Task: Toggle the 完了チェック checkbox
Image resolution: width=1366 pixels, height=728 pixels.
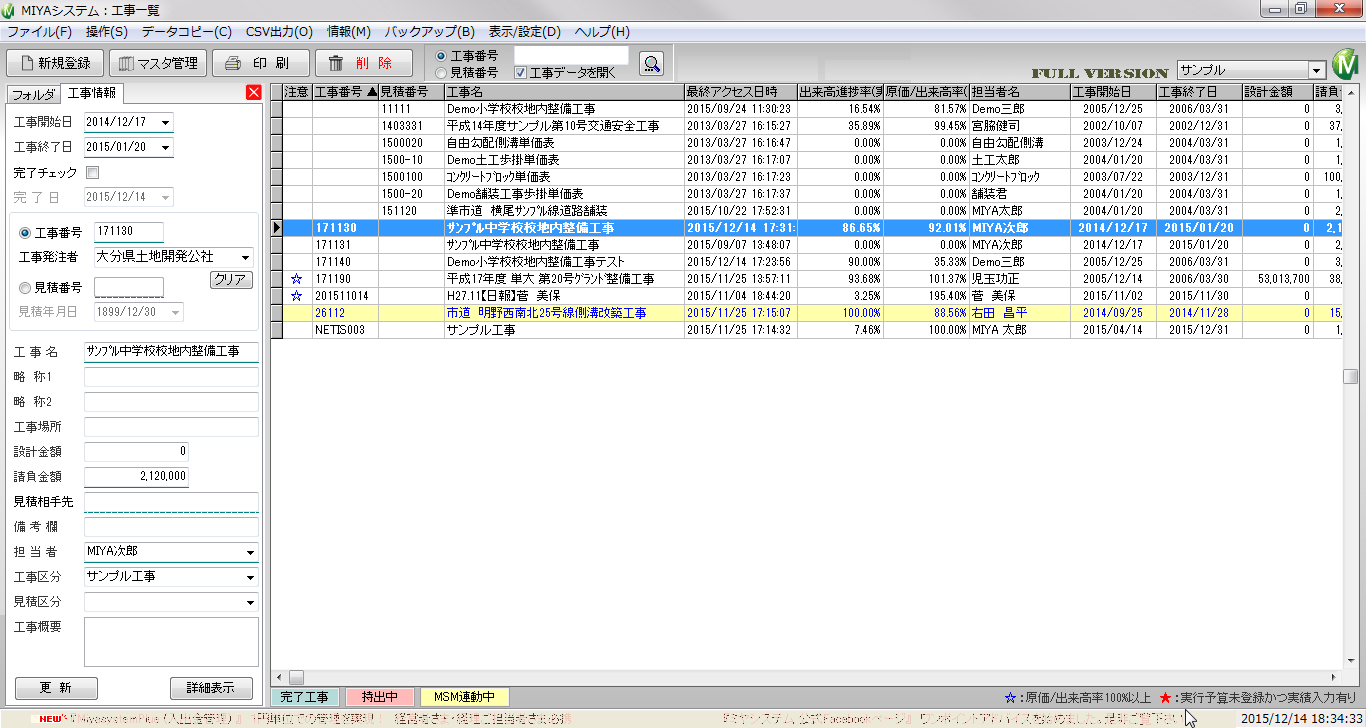Action: click(x=93, y=173)
